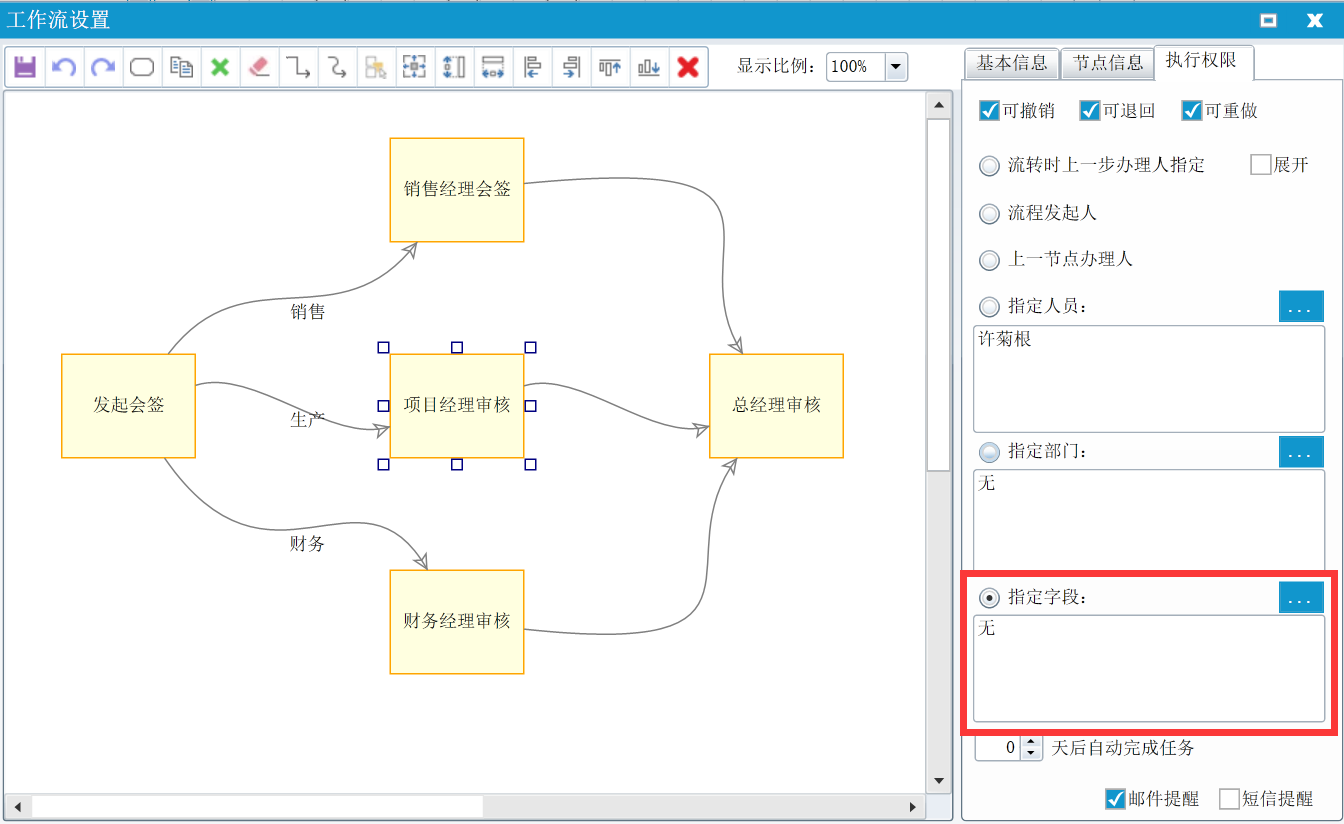
Task: Select the eraser tool
Action: [x=259, y=67]
